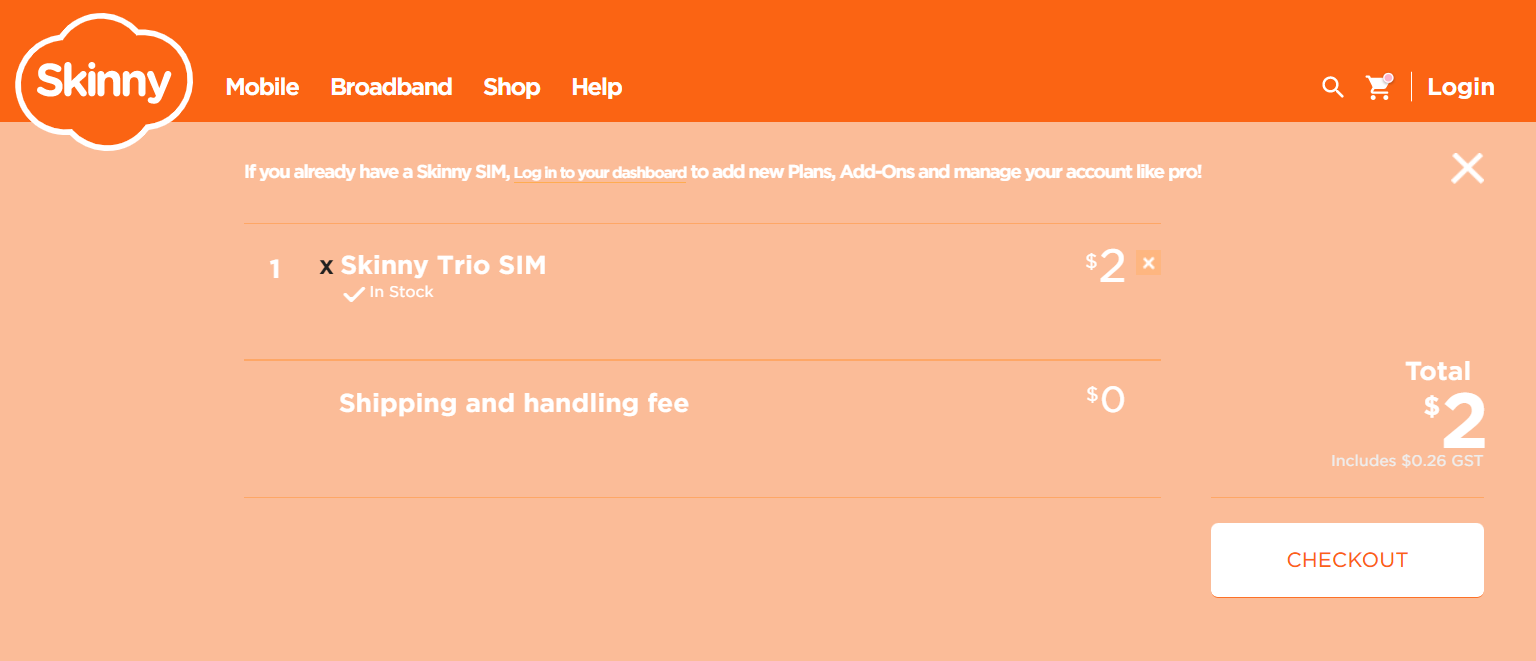
Task: Remove Skinny Trio SIM using small x button
Action: 1149,263
